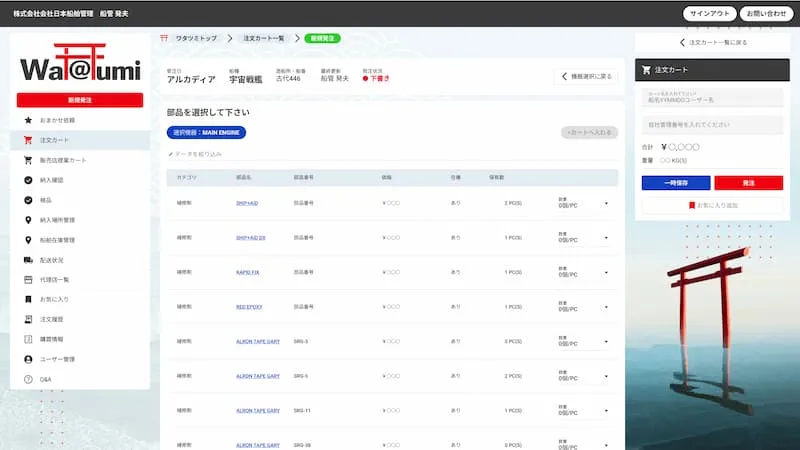800x450 pixels.
Task: Click the red 発注 button in cart
Action: [x=748, y=183]
